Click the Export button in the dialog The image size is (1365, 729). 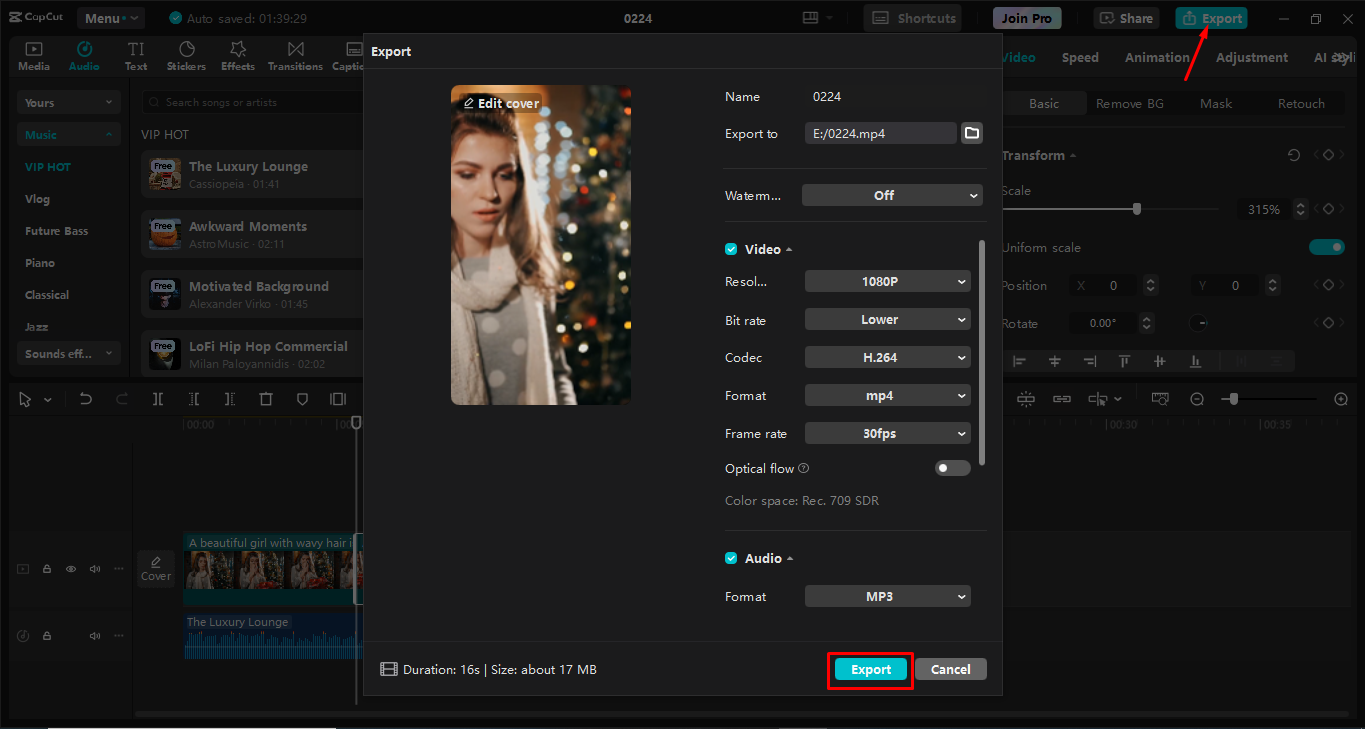coord(869,669)
